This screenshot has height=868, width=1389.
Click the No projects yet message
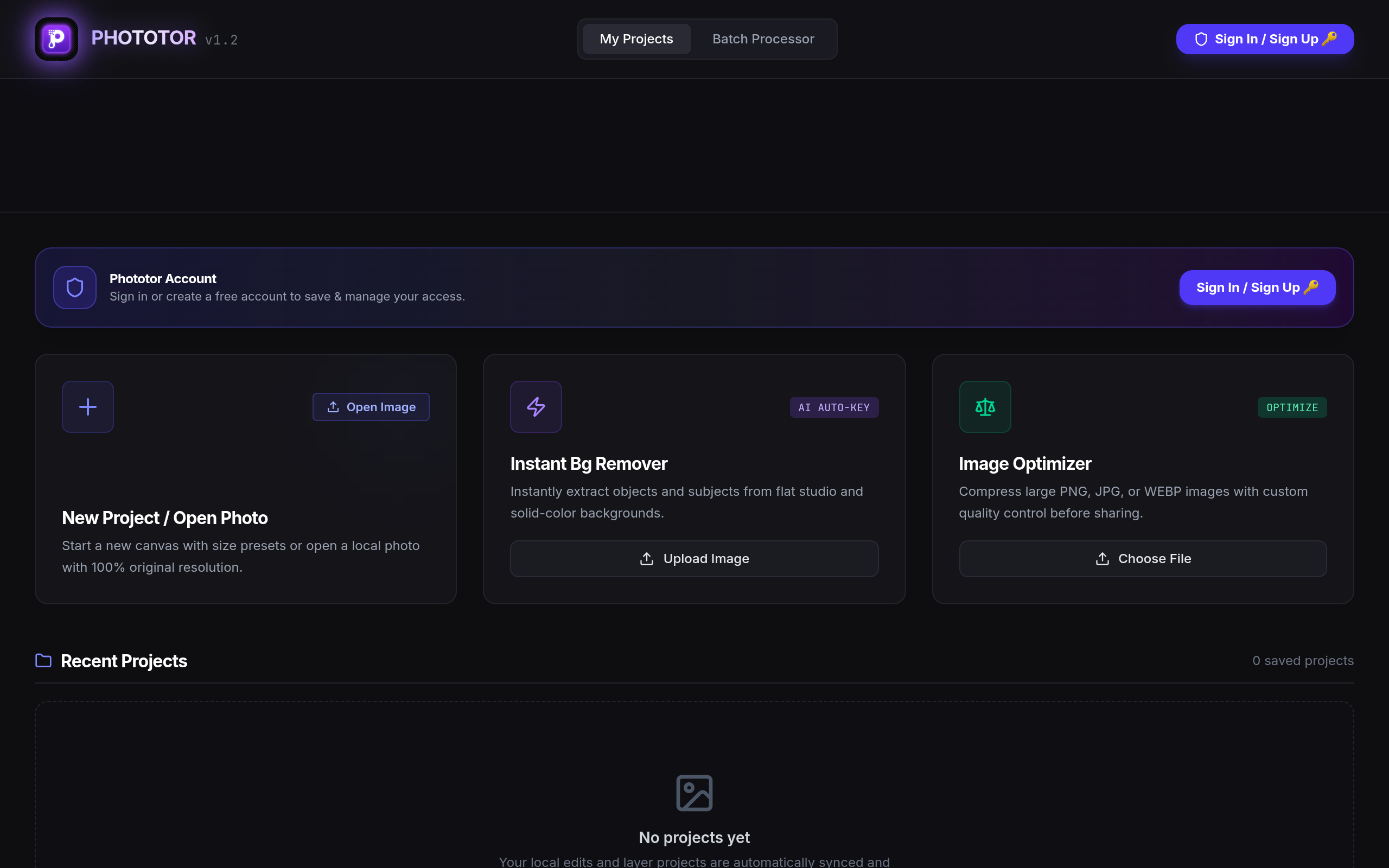(694, 838)
